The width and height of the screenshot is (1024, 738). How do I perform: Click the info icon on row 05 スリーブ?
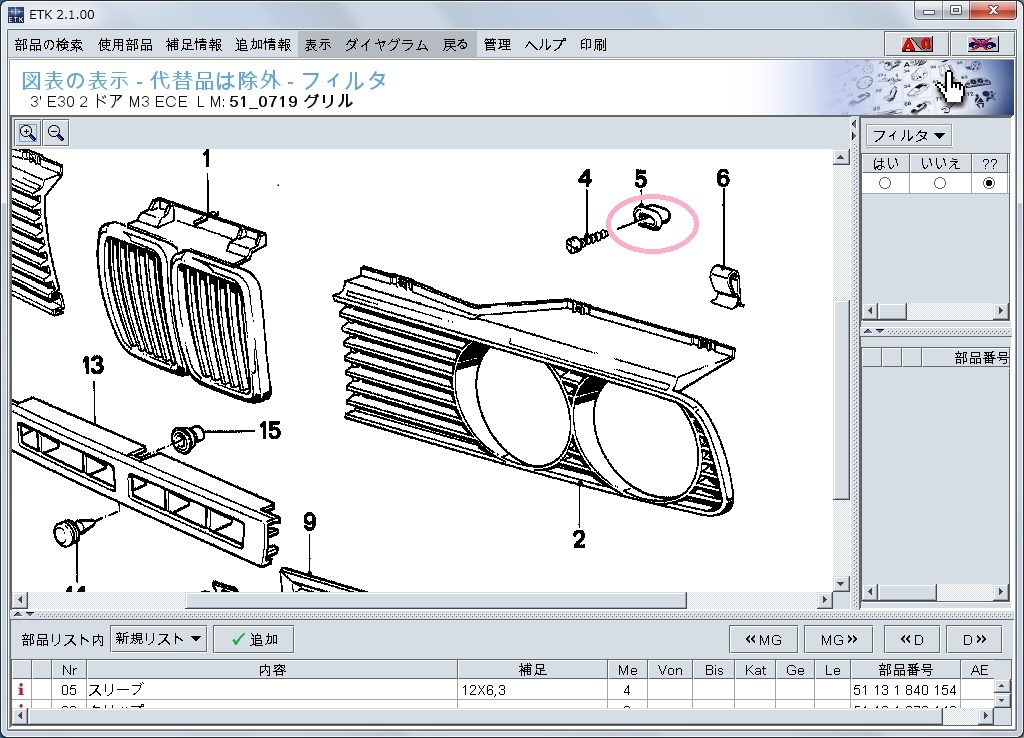pyautogui.click(x=21, y=689)
